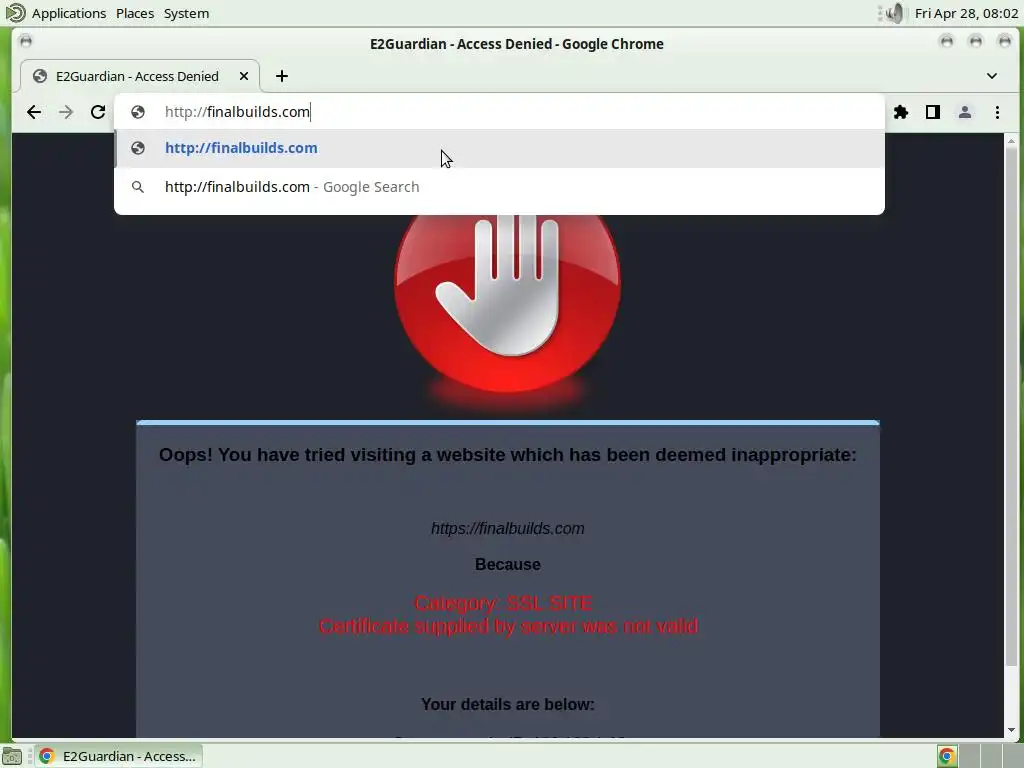Select the E2Guardian - Access Denied tab
This screenshot has width=1024, height=768.
click(x=140, y=76)
